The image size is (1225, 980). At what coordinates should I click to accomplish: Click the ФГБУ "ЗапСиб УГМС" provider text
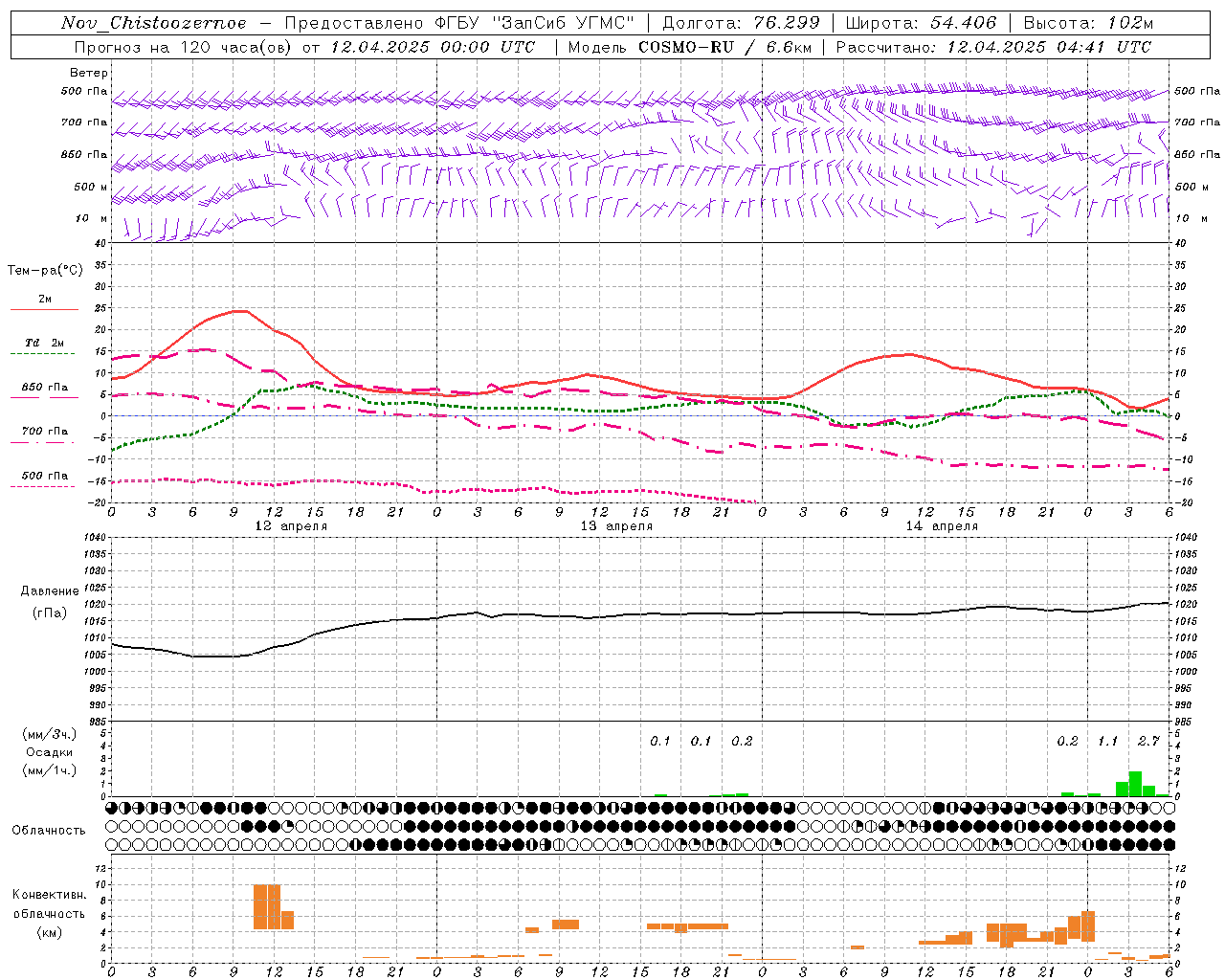tap(536, 23)
